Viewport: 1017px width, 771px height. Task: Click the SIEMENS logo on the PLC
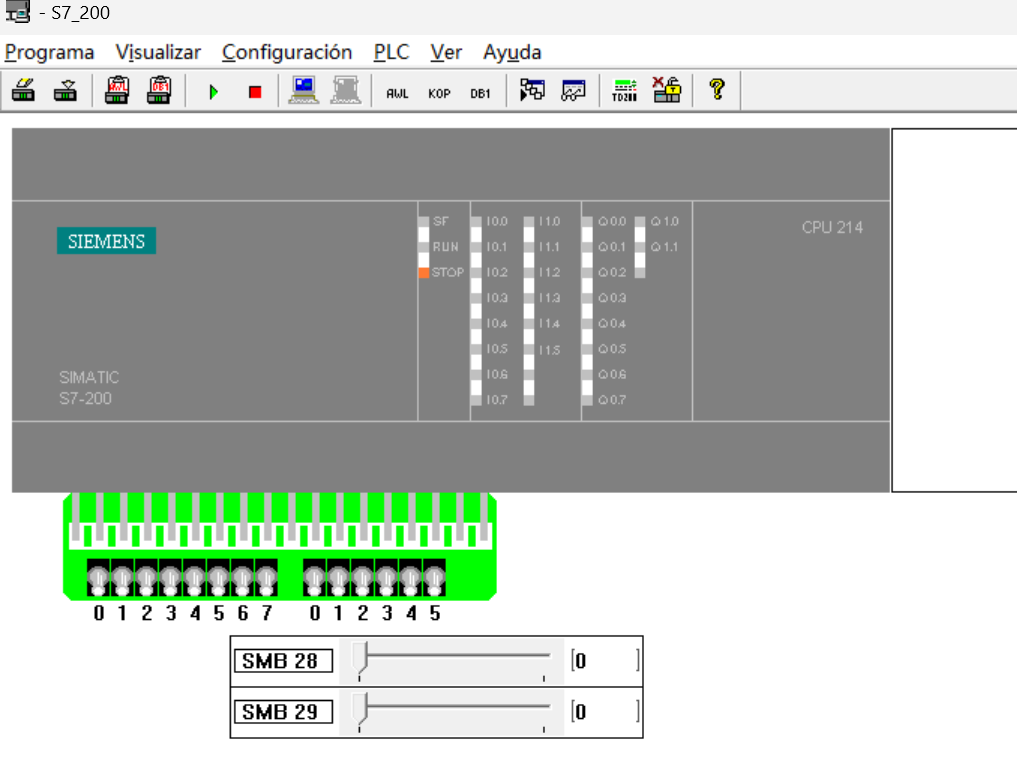106,241
